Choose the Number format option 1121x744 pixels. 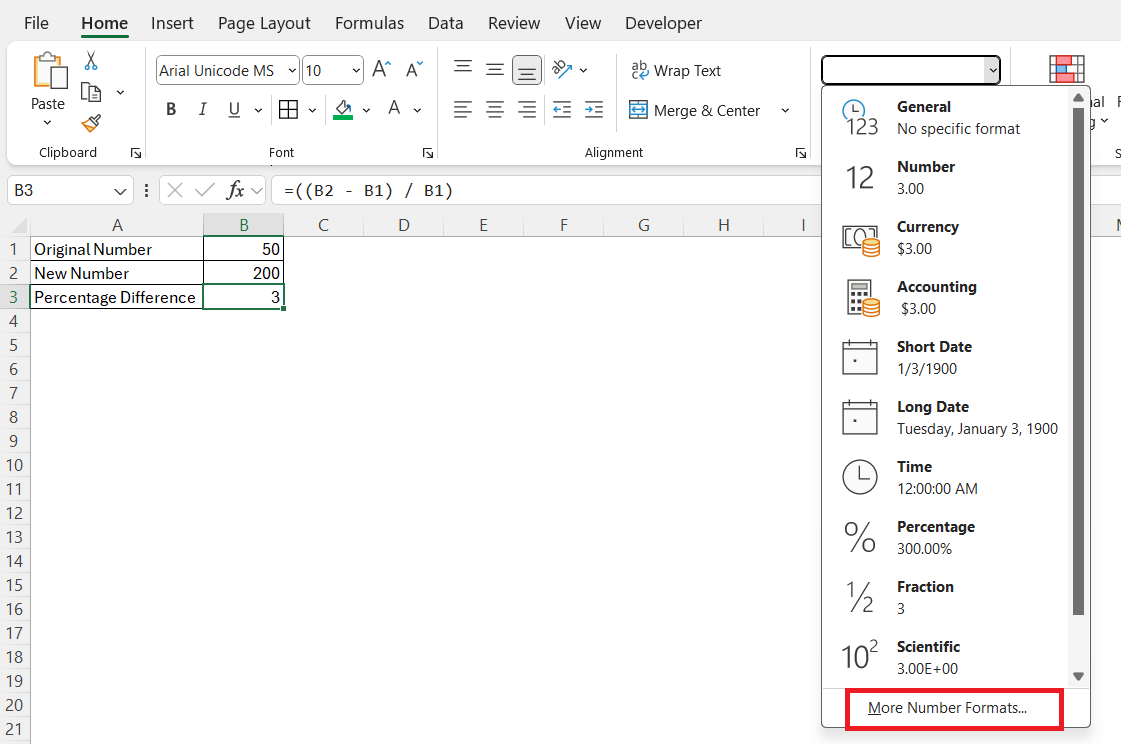click(946, 177)
